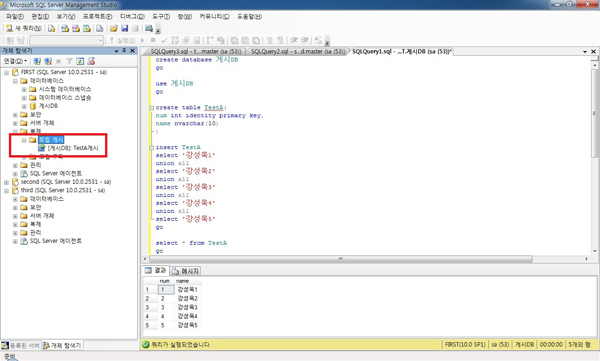The image size is (600, 361).
Task: Click the SQL Server Compact query icon
Action: pyautogui.click(x=99, y=28)
